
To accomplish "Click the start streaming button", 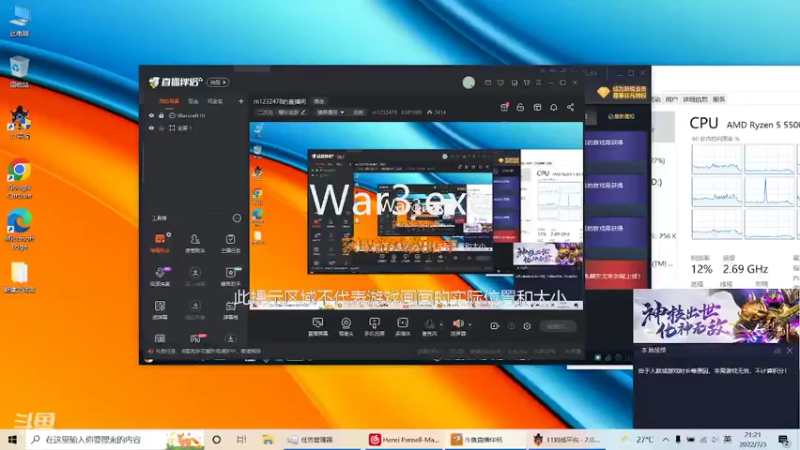I will point(558,326).
